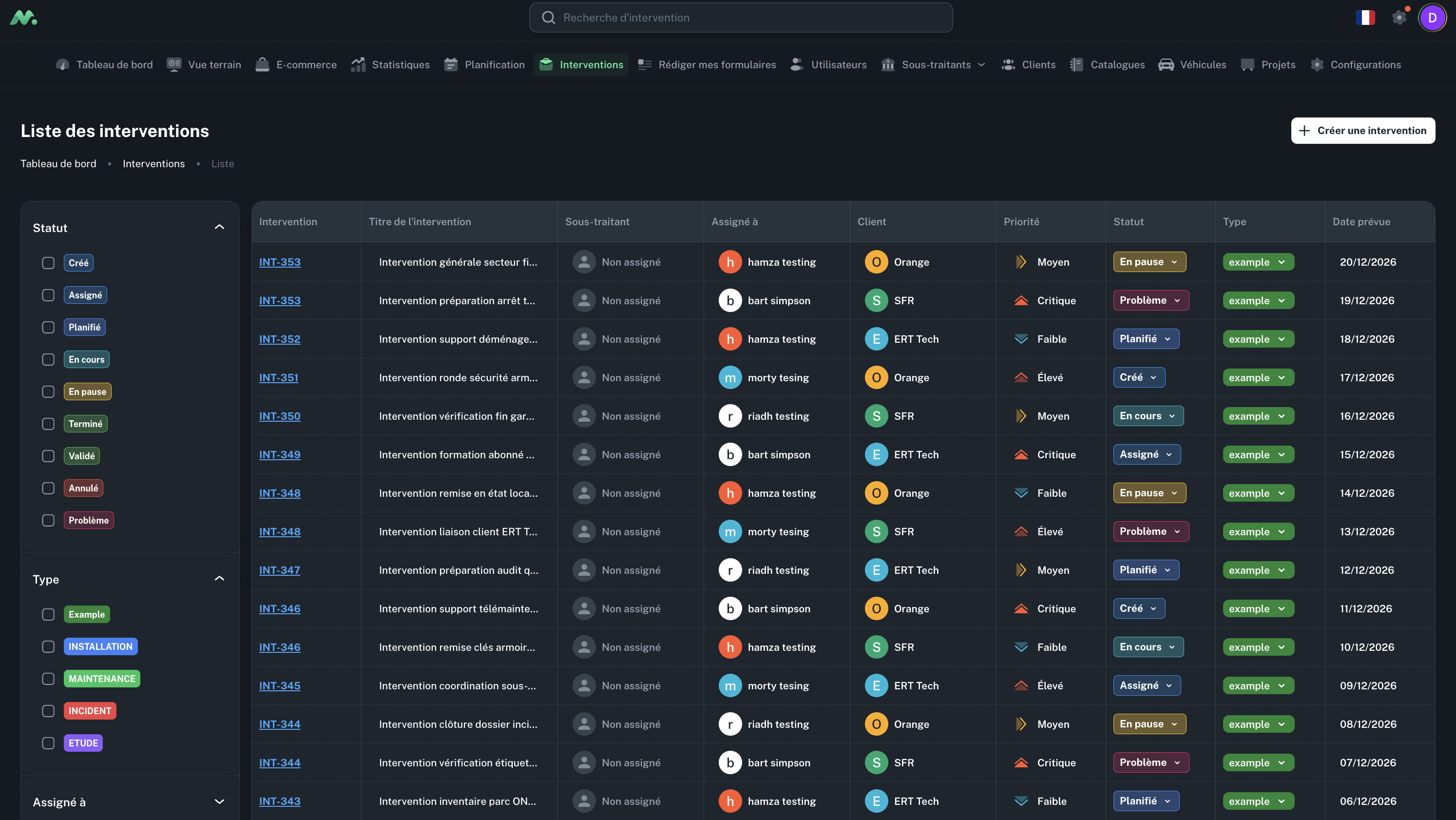This screenshot has height=820, width=1456.
Task: Click the Planification calendar icon
Action: (451, 64)
